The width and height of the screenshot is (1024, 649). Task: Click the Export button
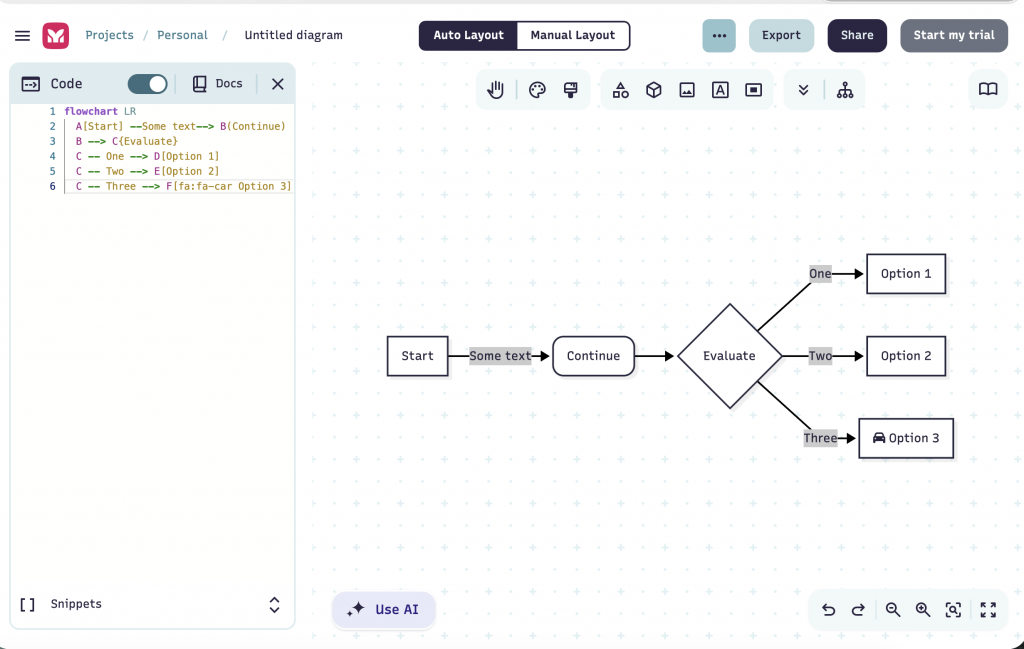[781, 35]
